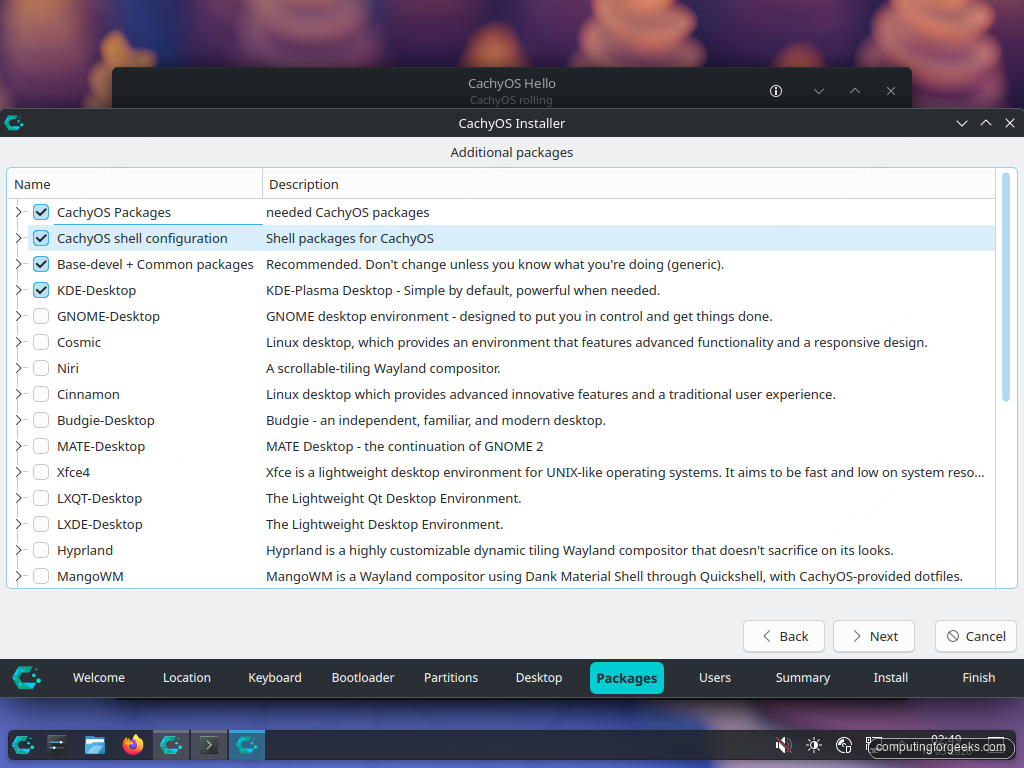Select the MATE-Desktop row label

click(101, 446)
